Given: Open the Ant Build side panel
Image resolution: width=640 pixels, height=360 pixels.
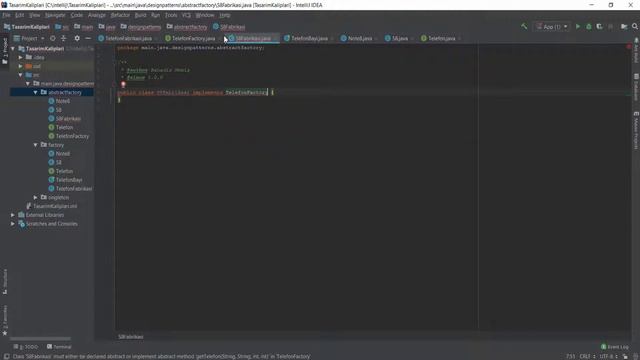Looking at the screenshot, I should pyautogui.click(x=636, y=51).
